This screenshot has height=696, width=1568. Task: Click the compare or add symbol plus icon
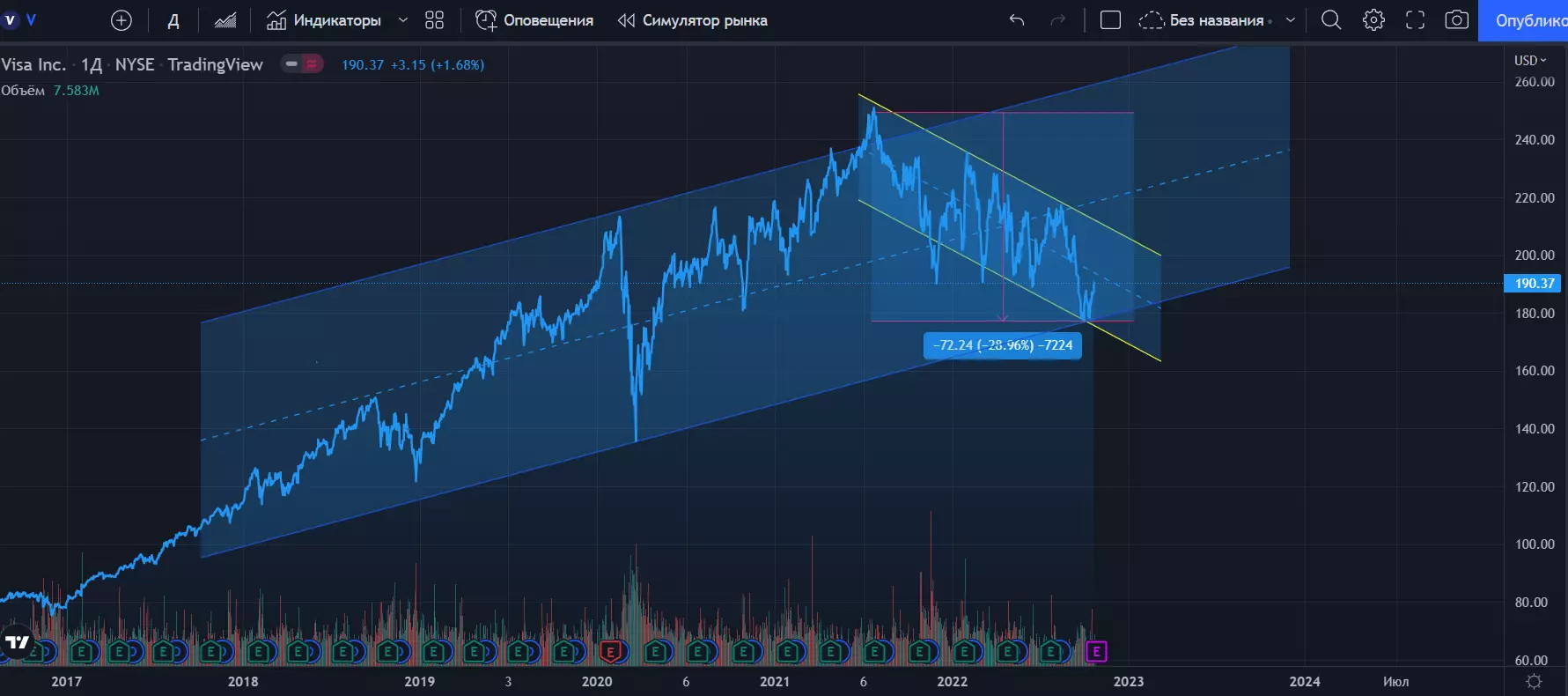[121, 20]
